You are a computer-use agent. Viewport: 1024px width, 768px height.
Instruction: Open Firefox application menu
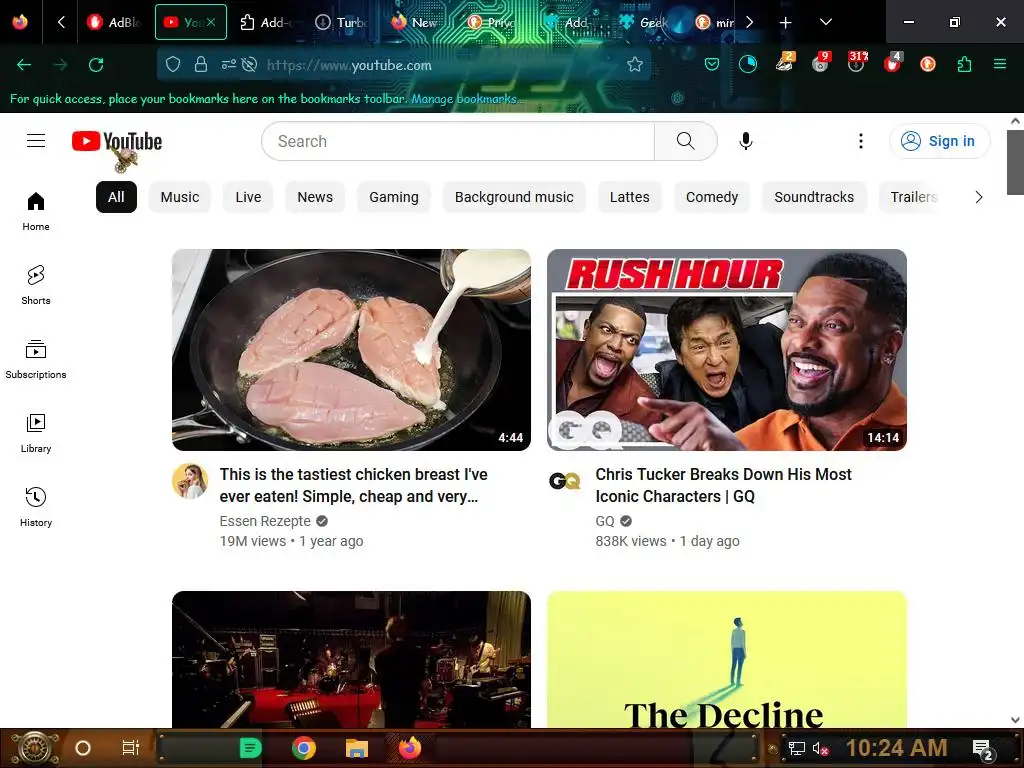tap(1000, 65)
